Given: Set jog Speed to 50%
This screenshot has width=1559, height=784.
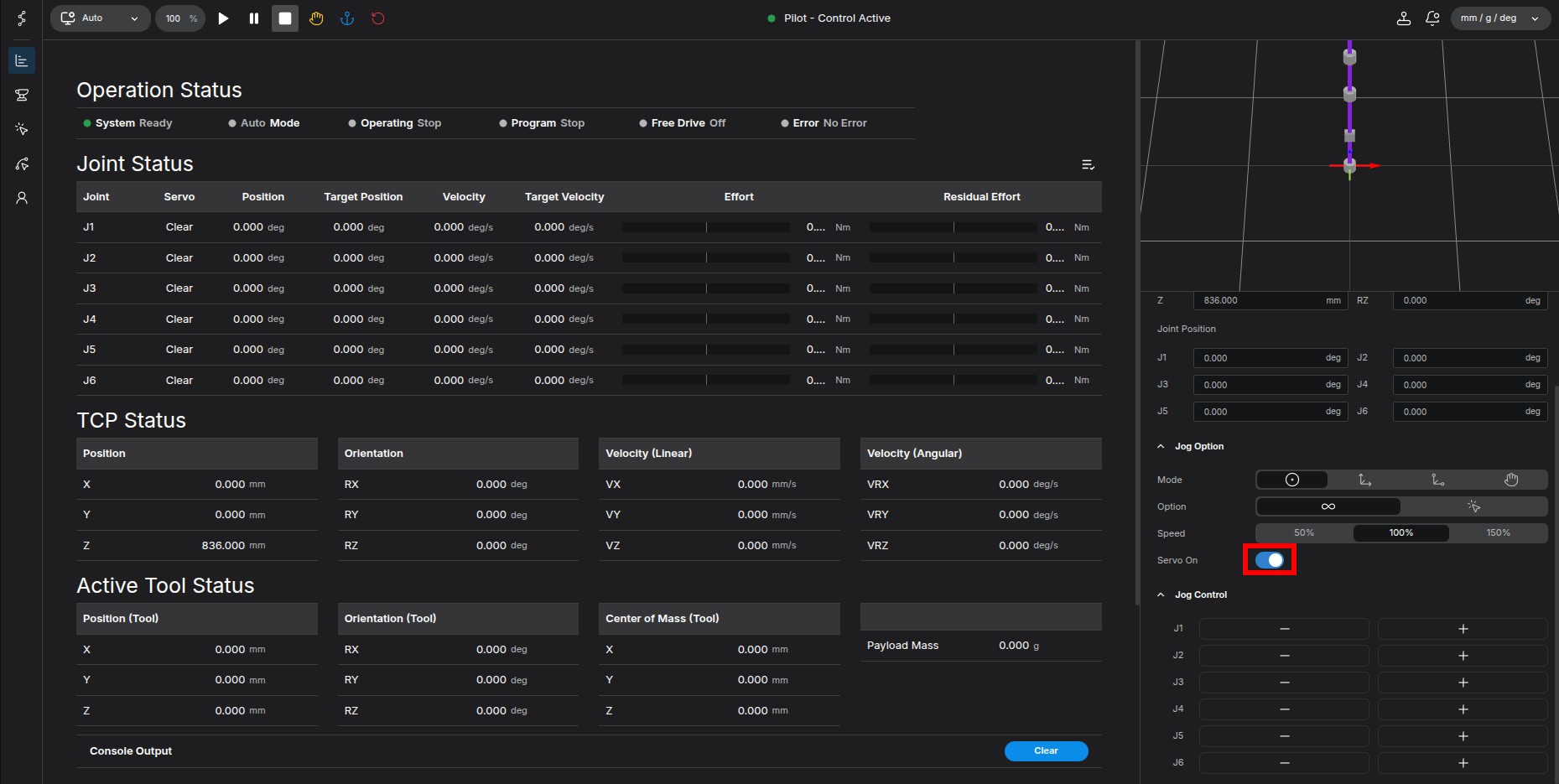Looking at the screenshot, I should coord(1303,533).
